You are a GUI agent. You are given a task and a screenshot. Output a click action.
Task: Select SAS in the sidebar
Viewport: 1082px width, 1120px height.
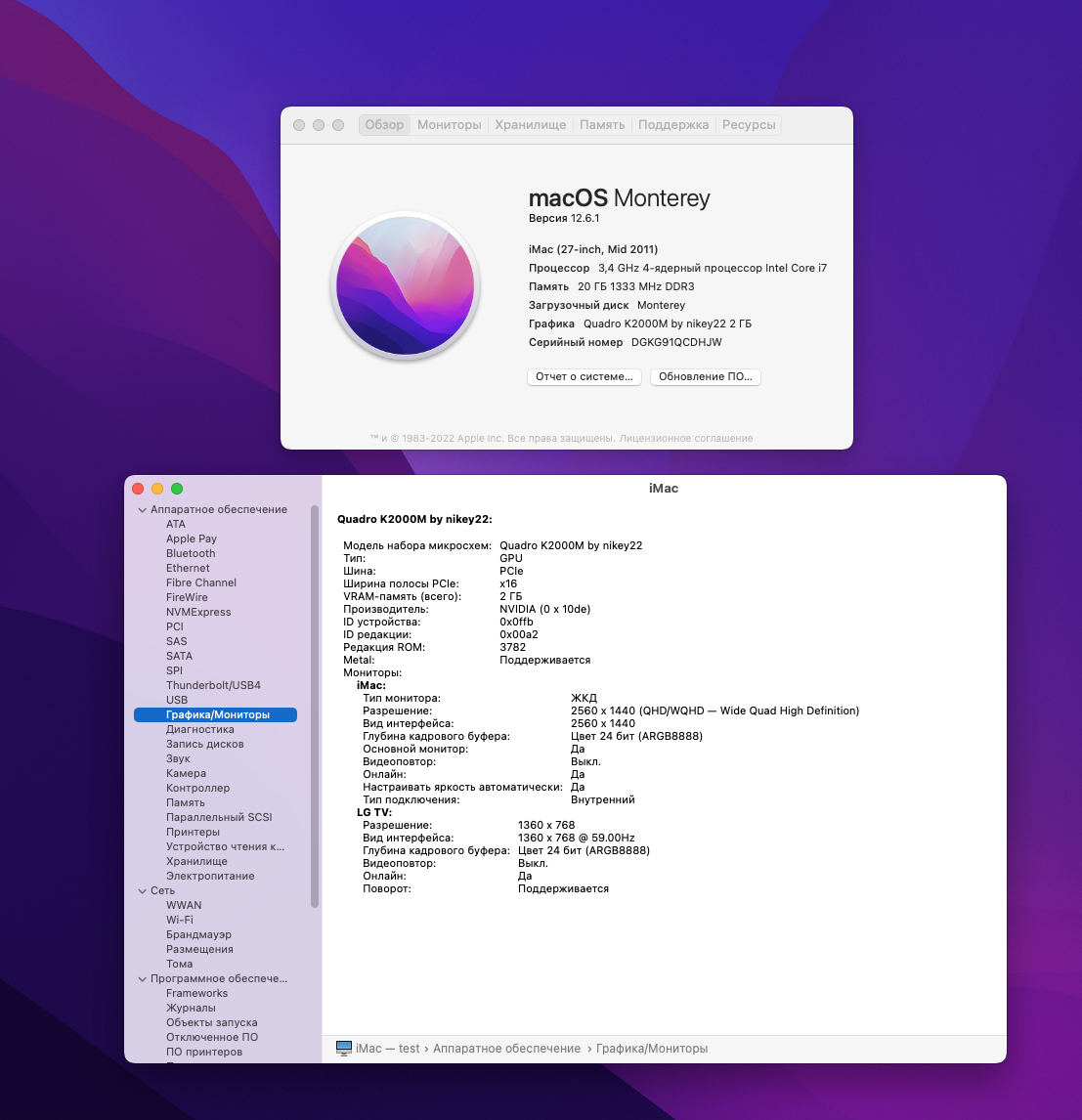(176, 641)
